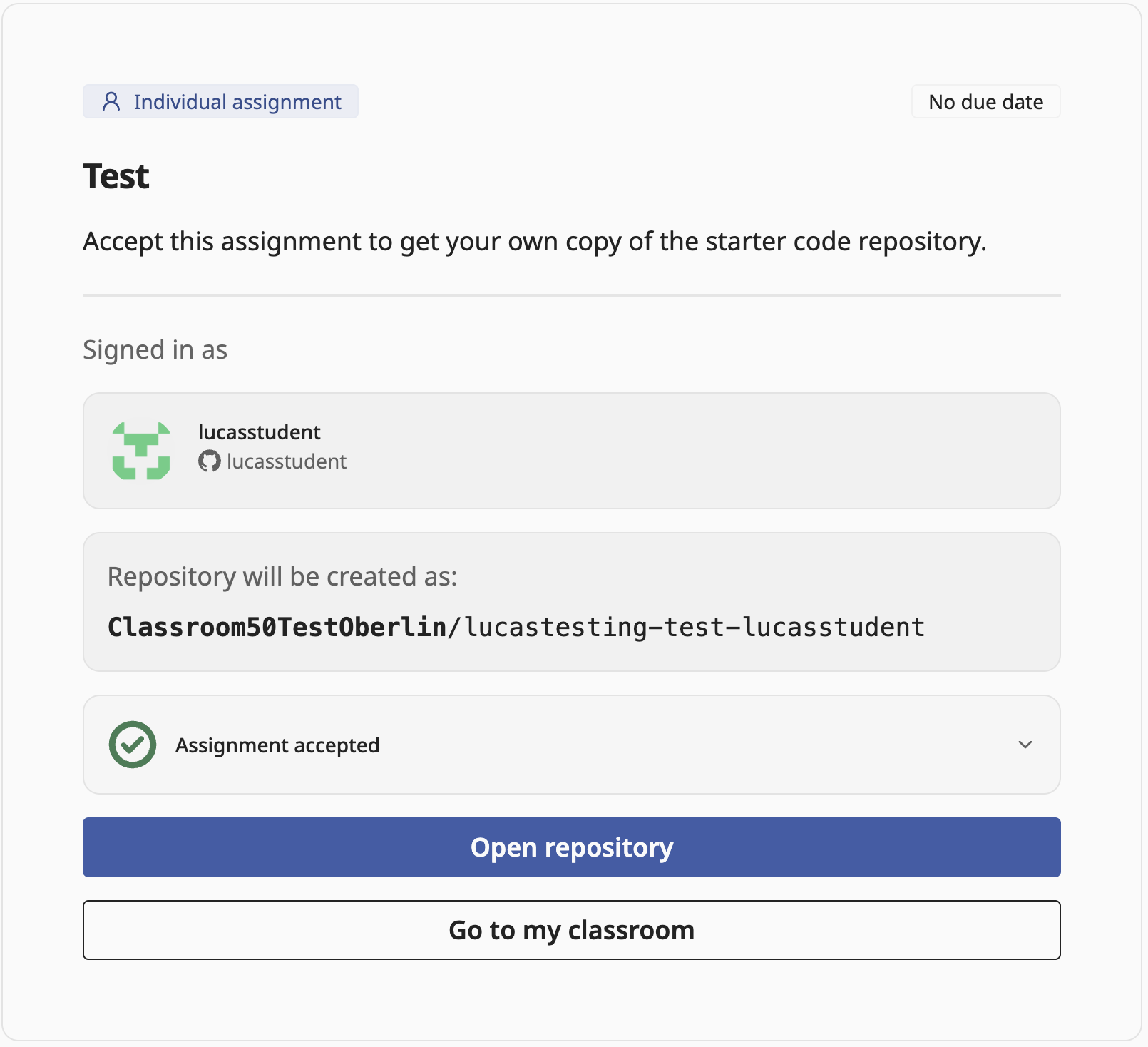This screenshot has height=1047, width=1148.
Task: Expand the Assignment accepted chevron
Action: pos(1025,745)
